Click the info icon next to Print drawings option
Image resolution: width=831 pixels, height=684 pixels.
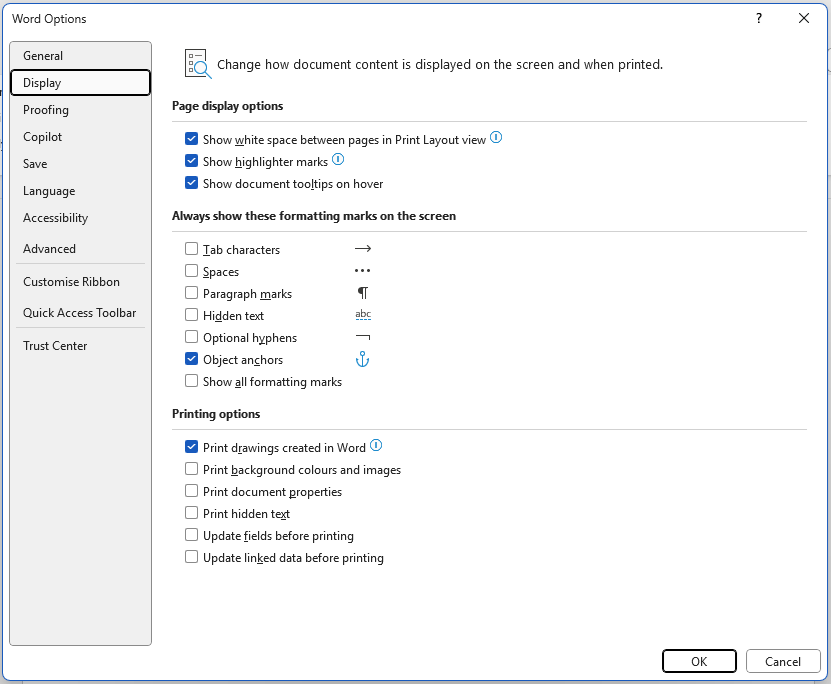377,445
